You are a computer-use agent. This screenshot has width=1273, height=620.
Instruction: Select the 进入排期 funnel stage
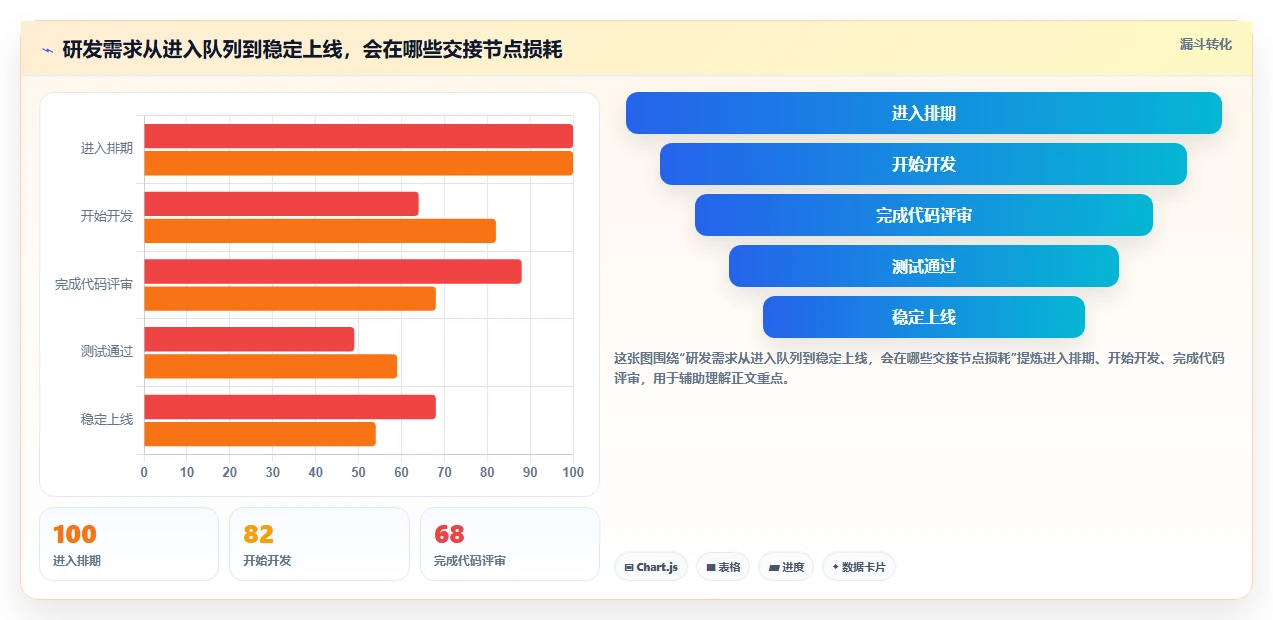click(923, 113)
